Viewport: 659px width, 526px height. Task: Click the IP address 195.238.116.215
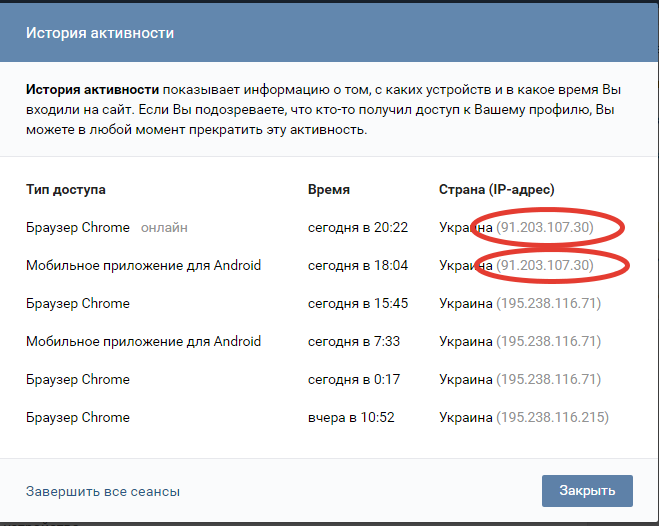click(553, 417)
